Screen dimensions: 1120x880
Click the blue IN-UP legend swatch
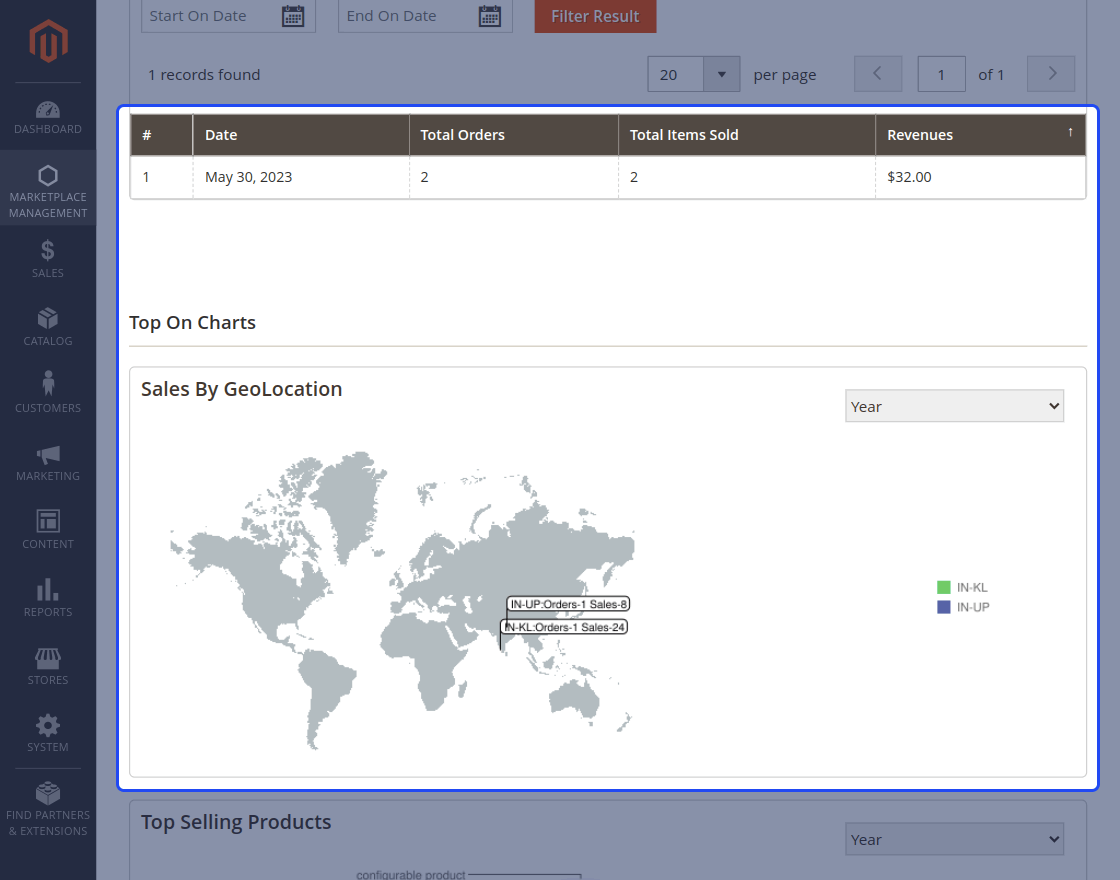click(x=944, y=607)
